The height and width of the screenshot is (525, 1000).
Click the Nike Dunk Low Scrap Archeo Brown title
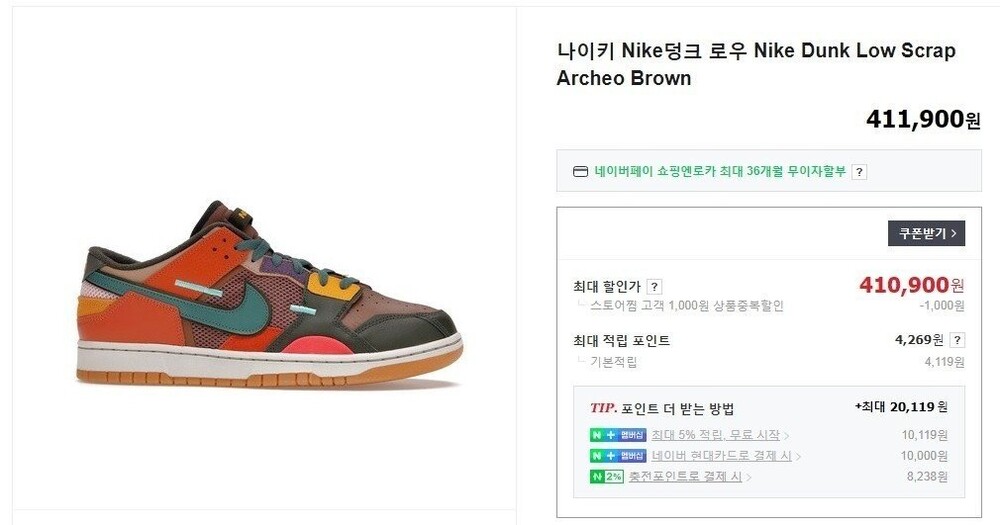coord(755,64)
